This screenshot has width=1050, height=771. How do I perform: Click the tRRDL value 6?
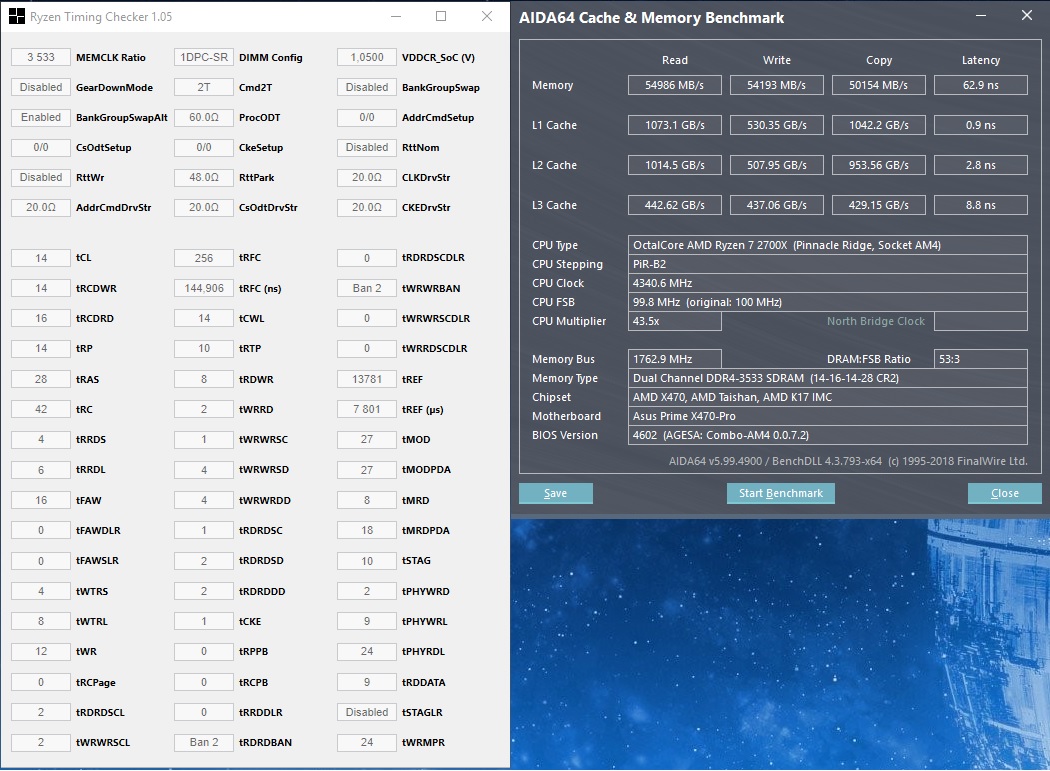(41, 470)
